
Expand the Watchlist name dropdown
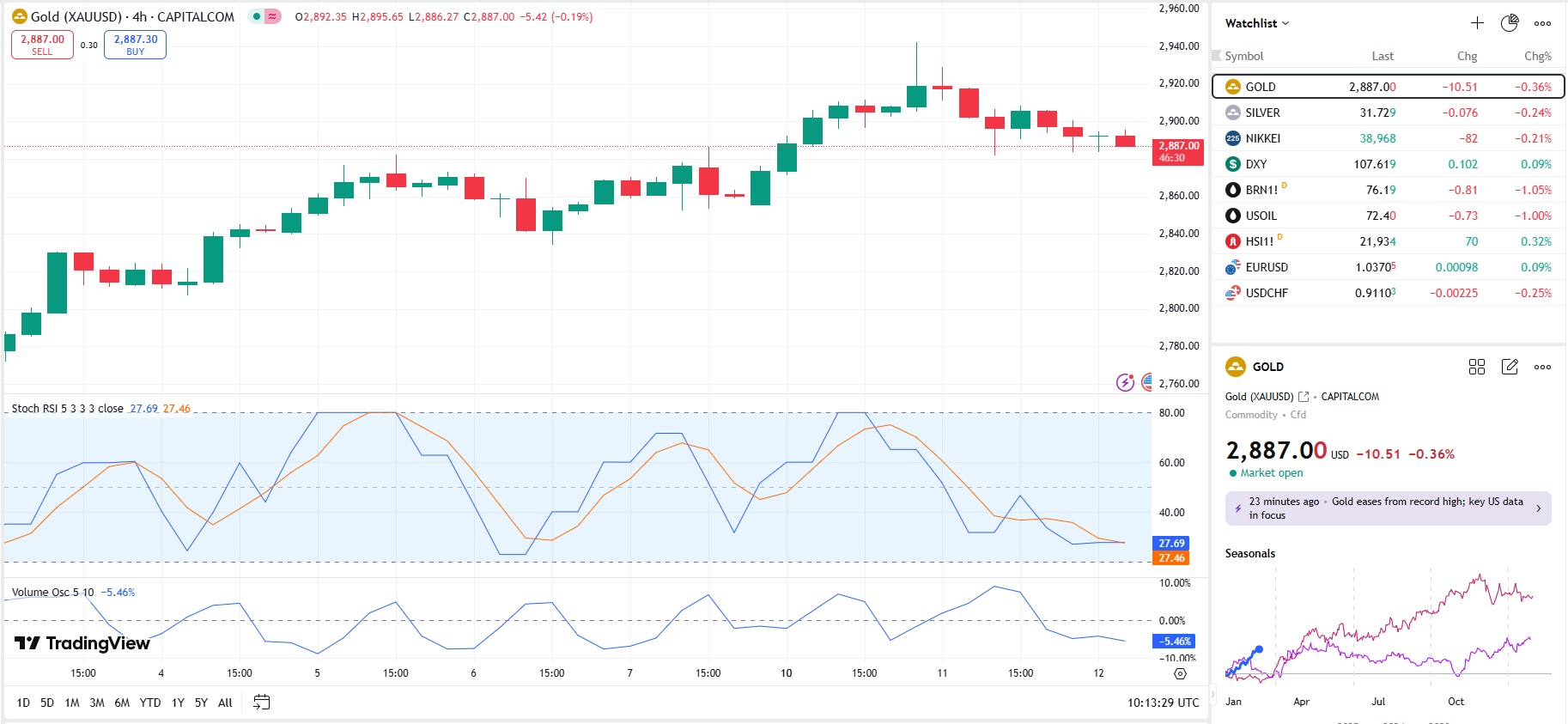point(1257,23)
